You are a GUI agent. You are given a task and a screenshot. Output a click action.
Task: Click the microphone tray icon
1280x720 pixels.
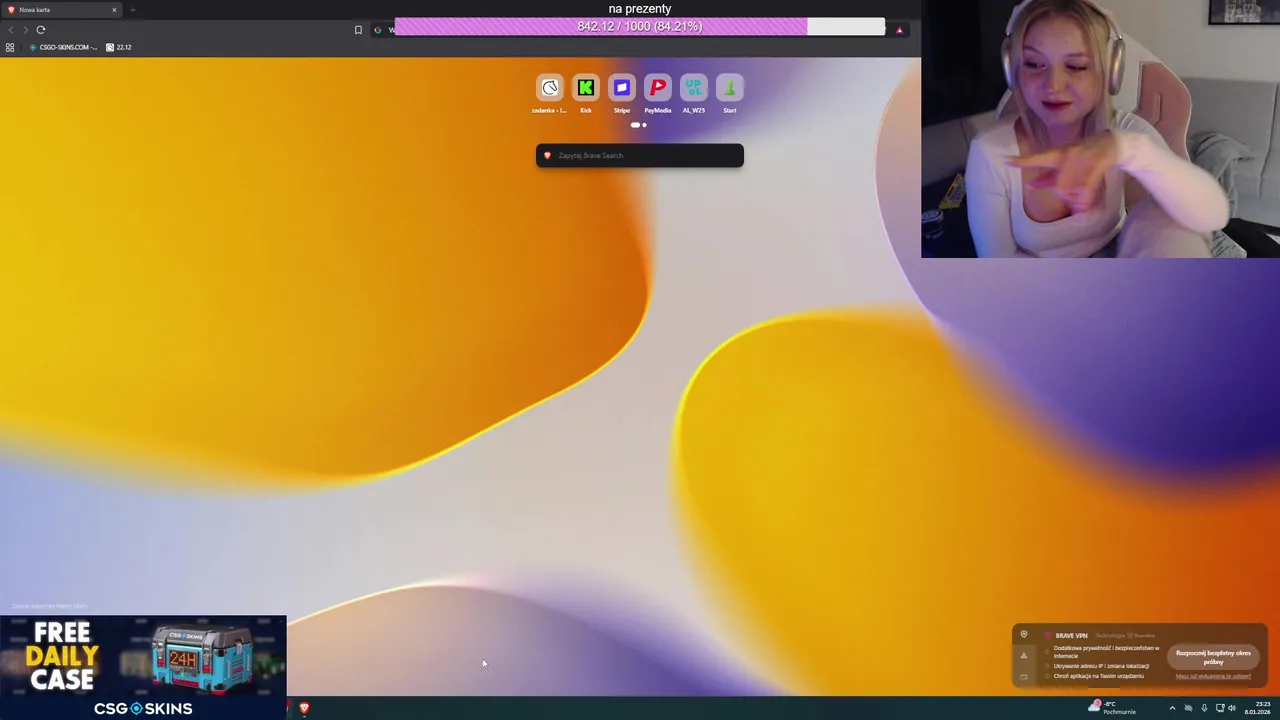tap(1204, 708)
